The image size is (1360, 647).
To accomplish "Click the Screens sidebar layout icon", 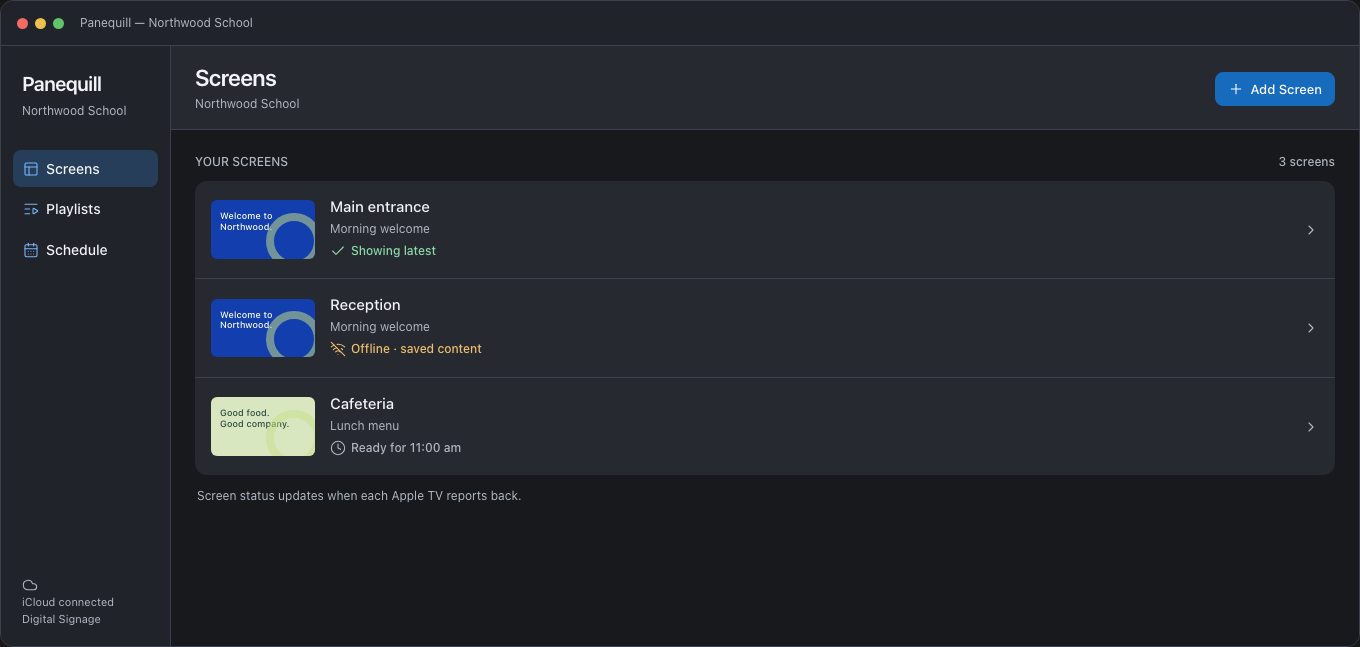I will (x=31, y=169).
